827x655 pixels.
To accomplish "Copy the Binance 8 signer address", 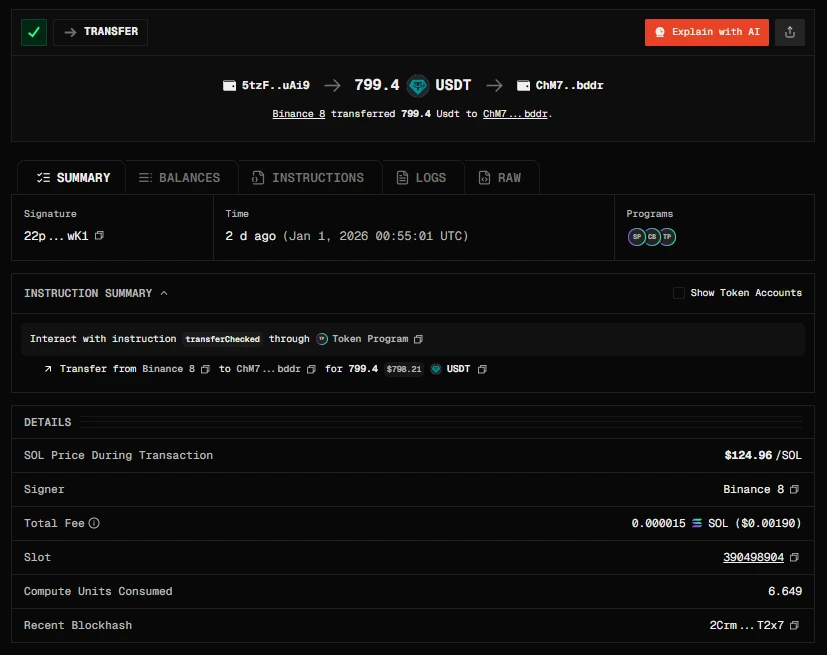I will tap(793, 489).
